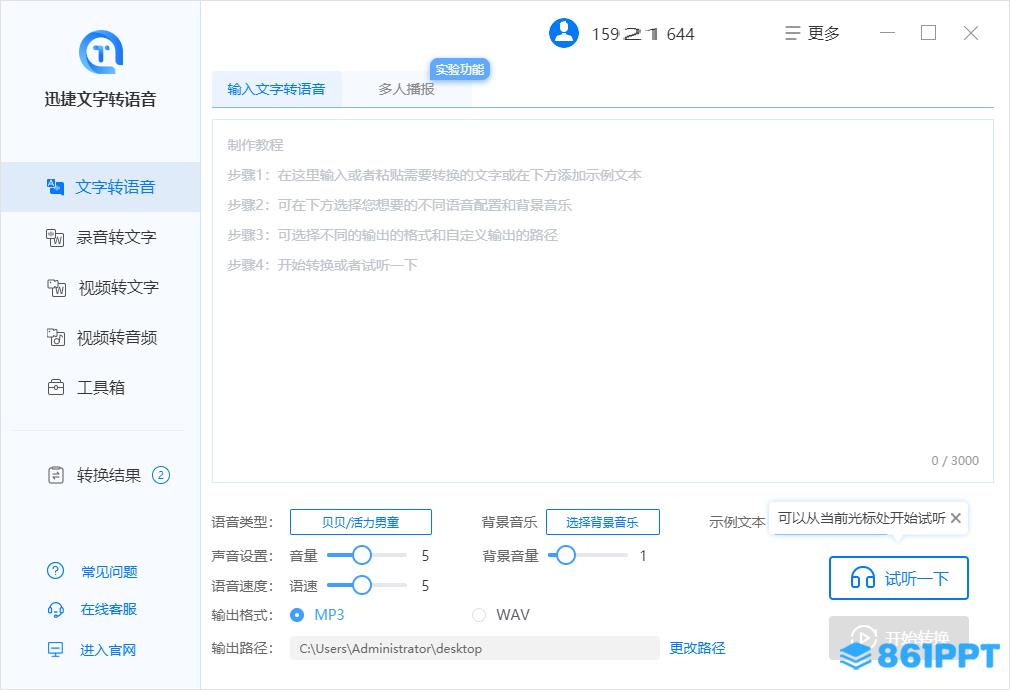The width and height of the screenshot is (1010, 690).
Task: Click the 示例文本 label
Action: [x=737, y=522]
